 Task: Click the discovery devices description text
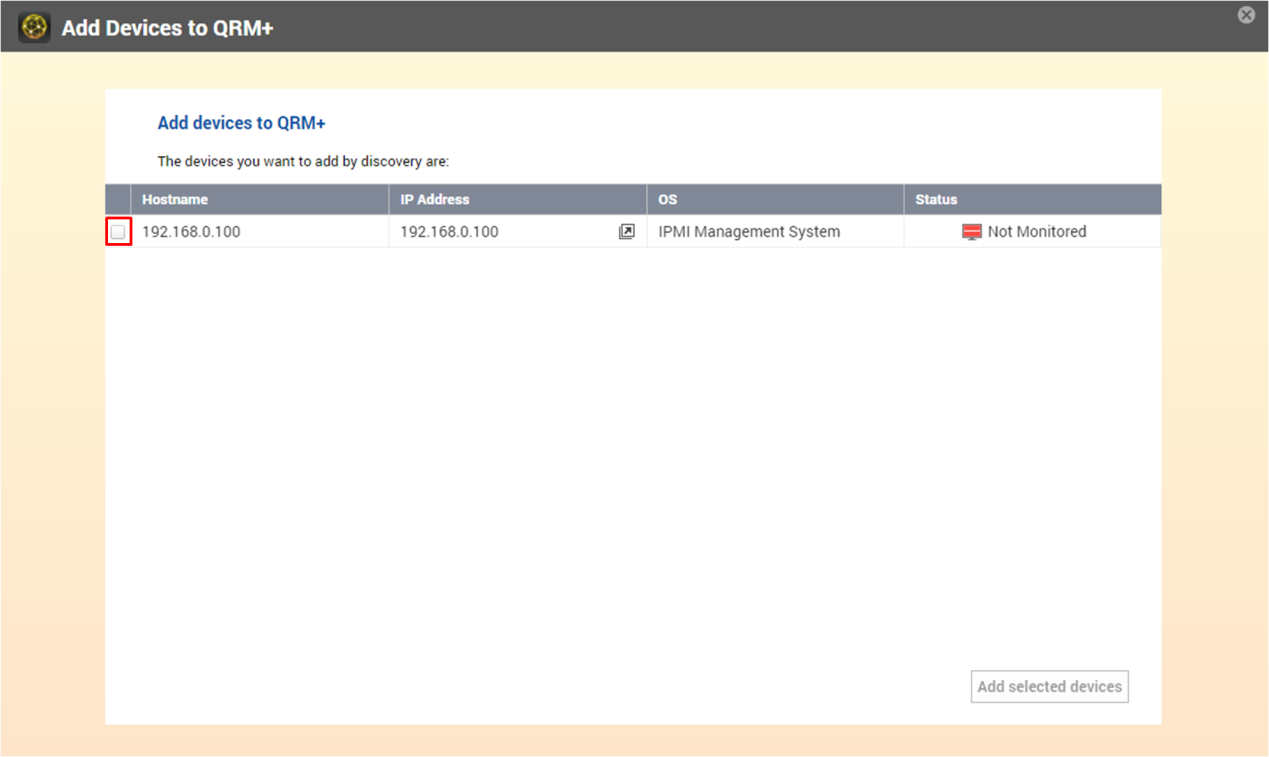coord(304,161)
